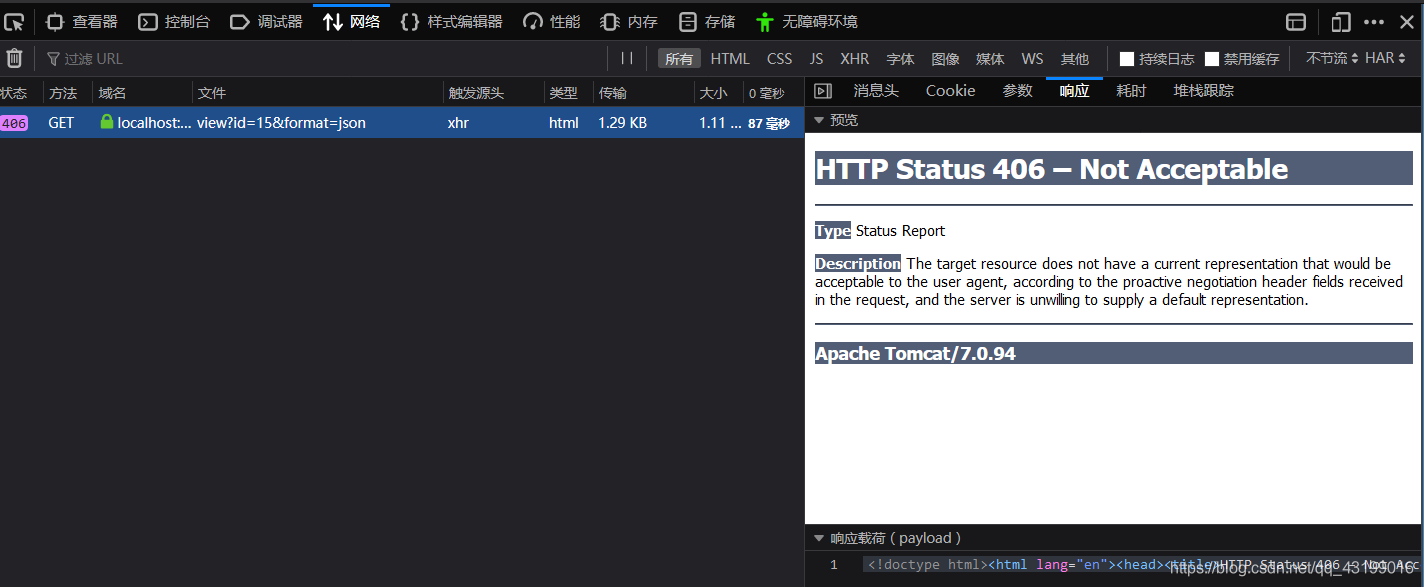Filter requests by WS
Image resolution: width=1424 pixels, height=587 pixels.
pyautogui.click(x=1032, y=59)
